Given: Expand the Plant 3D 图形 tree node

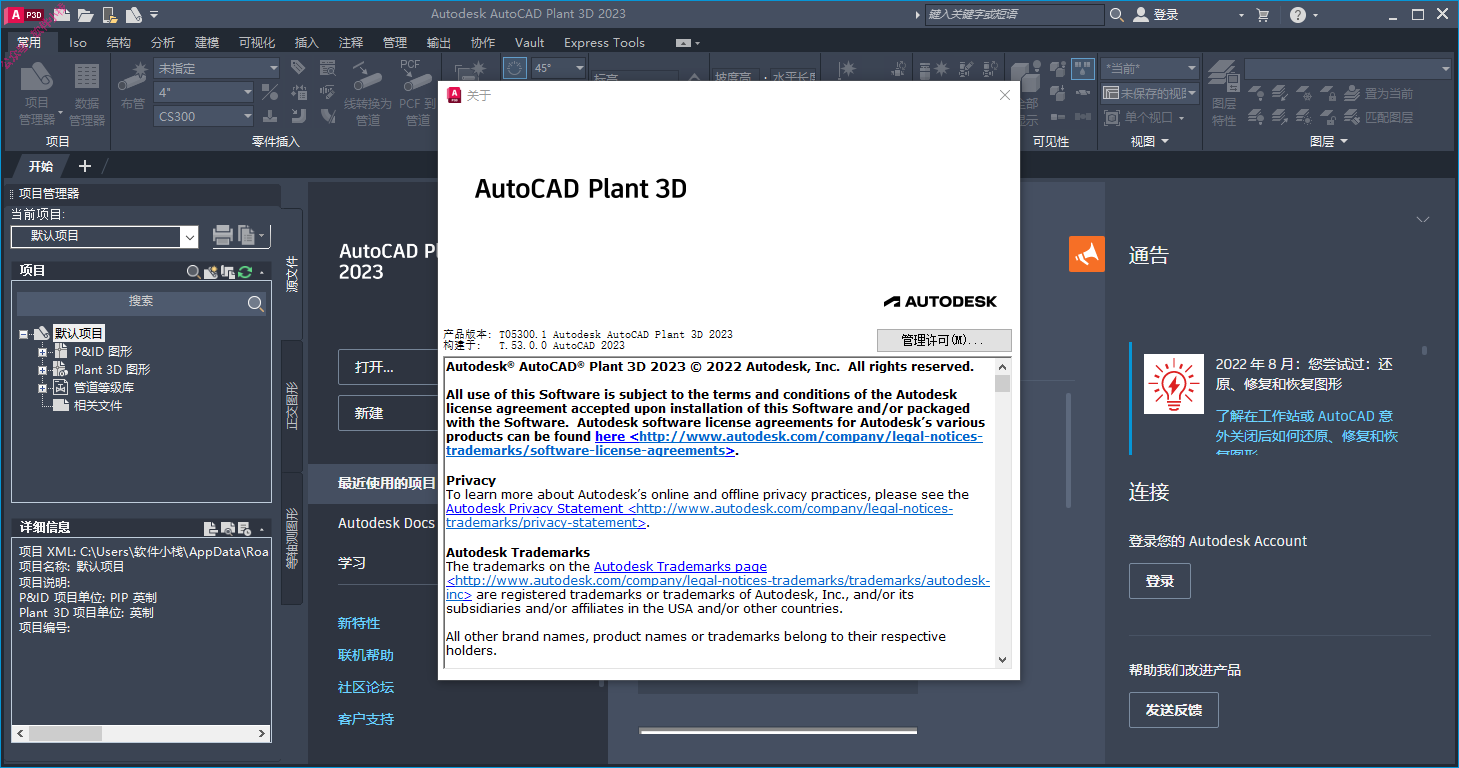Looking at the screenshot, I should coord(42,370).
